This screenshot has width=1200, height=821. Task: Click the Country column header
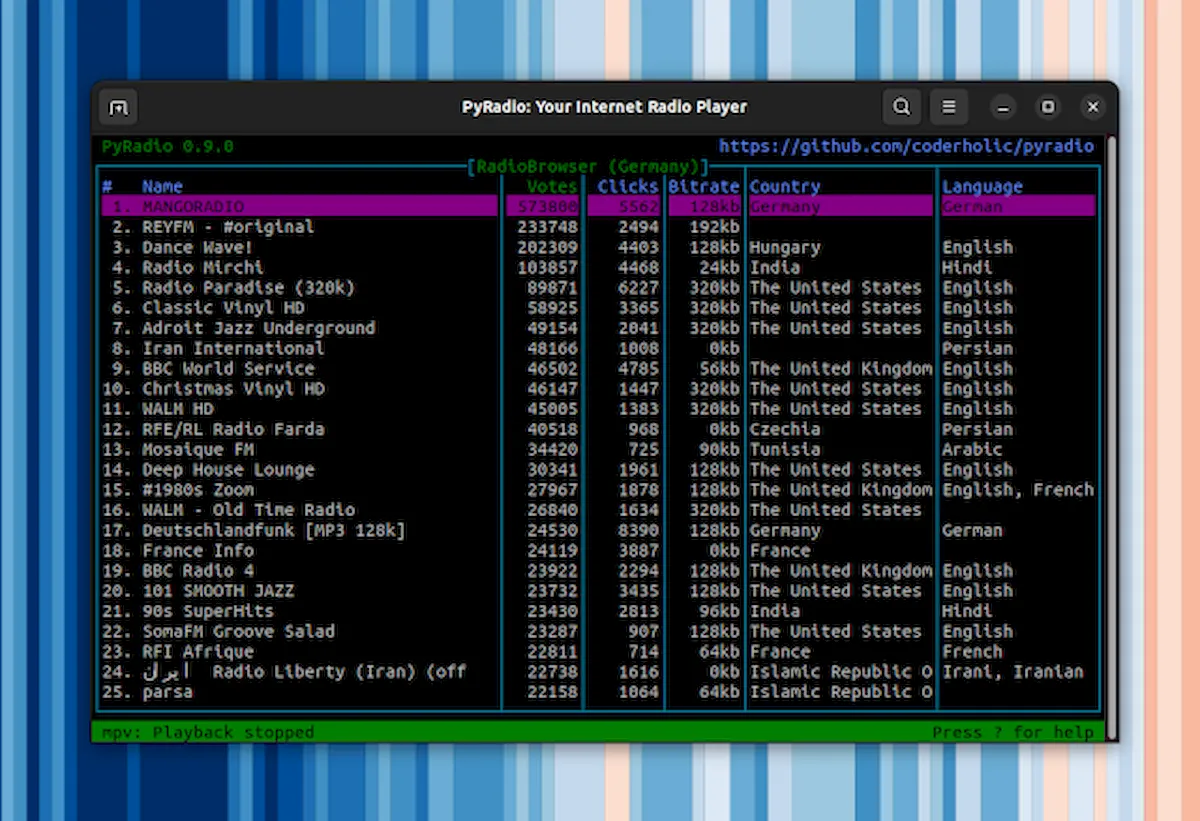tap(785, 186)
